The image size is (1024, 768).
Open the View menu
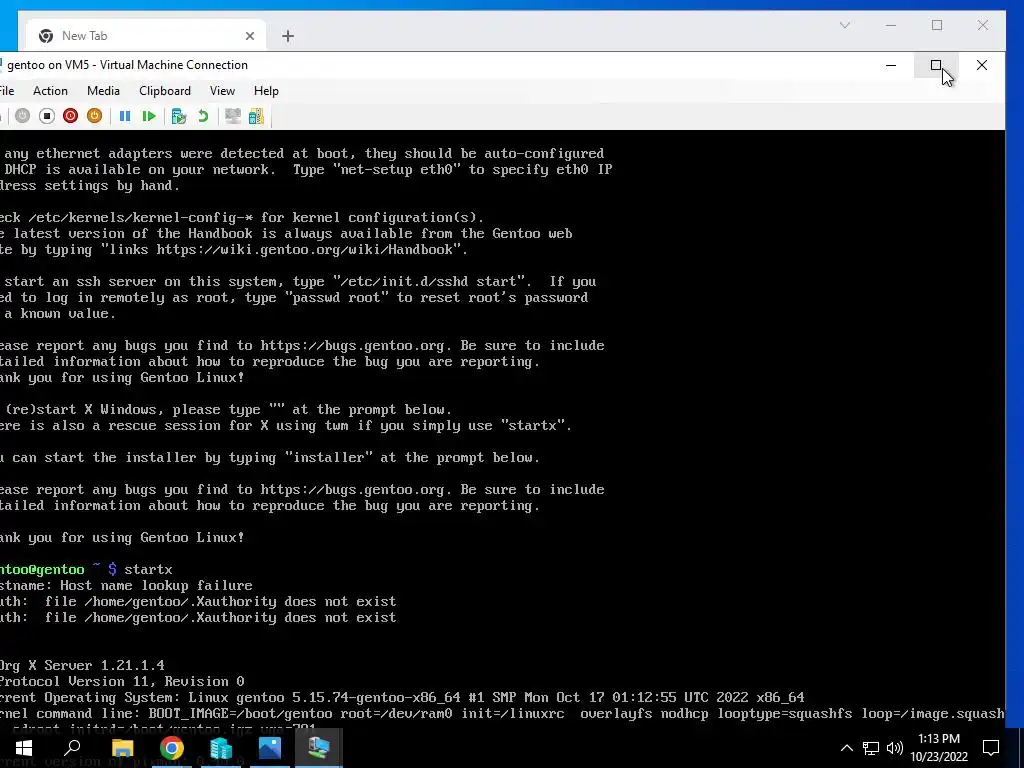point(222,91)
